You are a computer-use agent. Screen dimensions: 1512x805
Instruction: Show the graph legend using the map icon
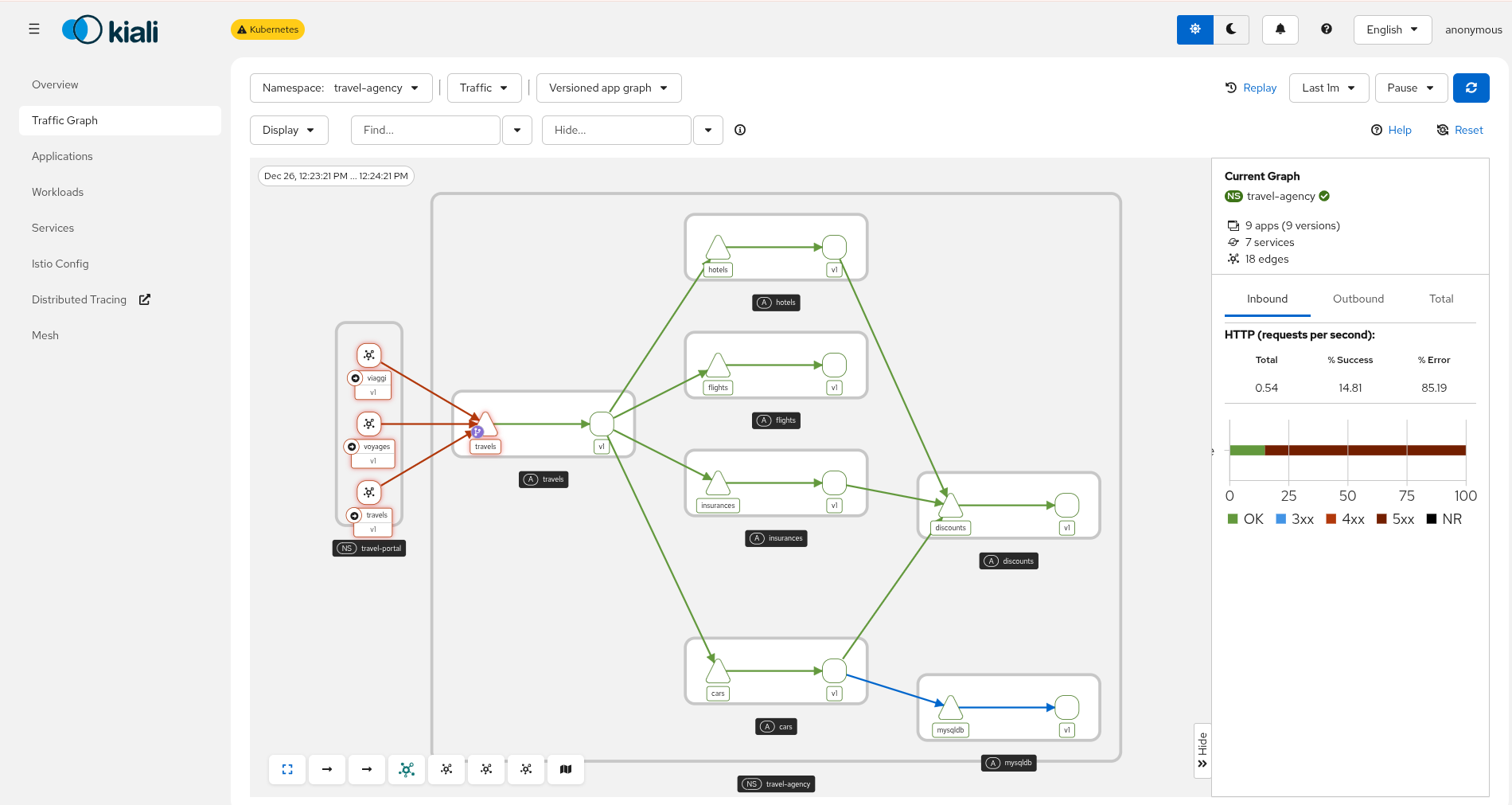coord(565,769)
